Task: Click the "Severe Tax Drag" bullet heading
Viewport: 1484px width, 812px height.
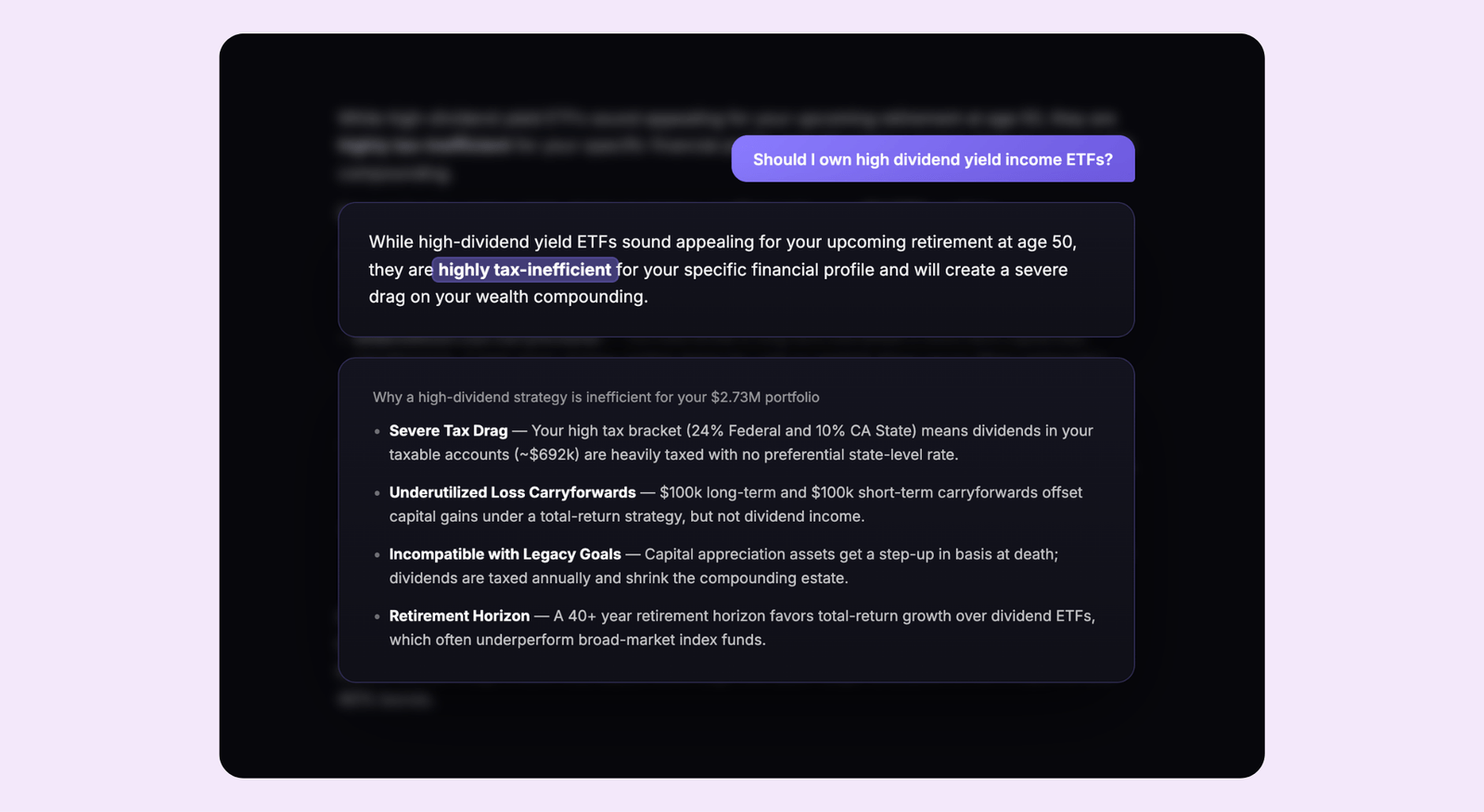Action: coord(448,431)
